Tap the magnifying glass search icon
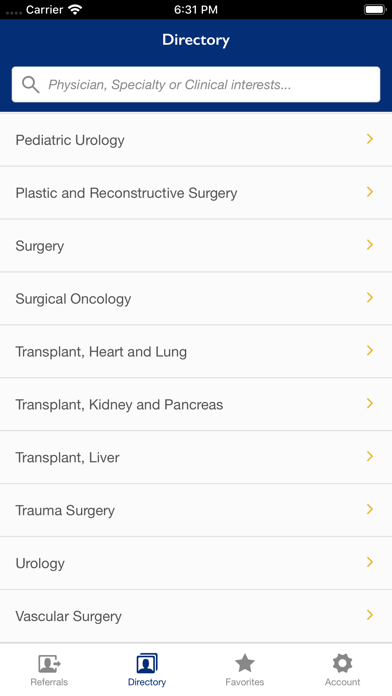This screenshot has width=392, height=696. click(31, 84)
